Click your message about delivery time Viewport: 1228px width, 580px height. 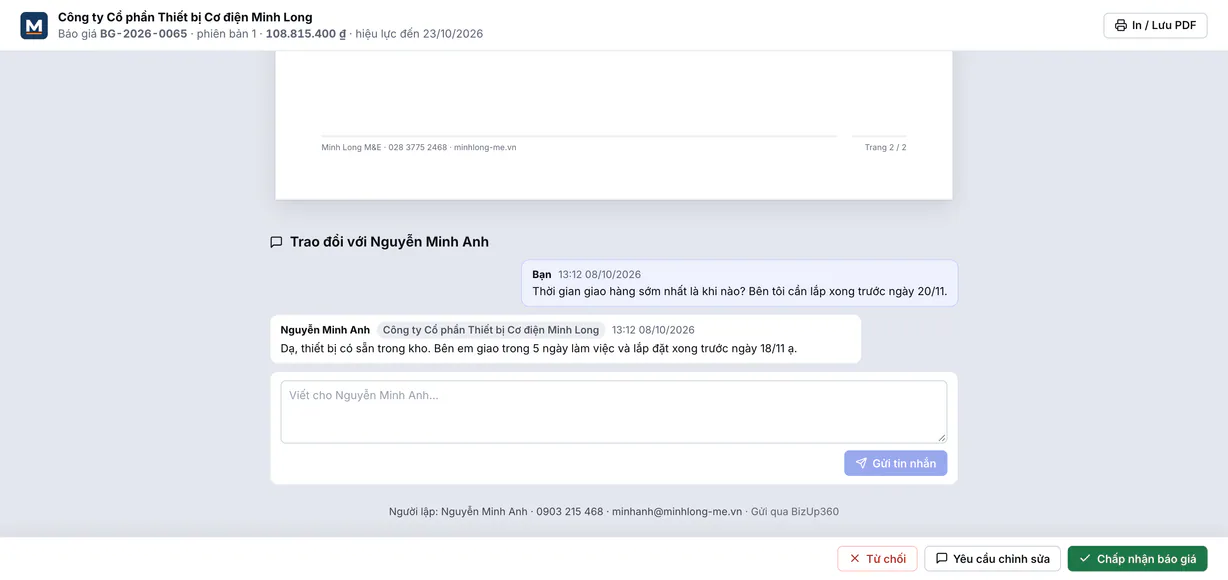pyautogui.click(x=739, y=283)
